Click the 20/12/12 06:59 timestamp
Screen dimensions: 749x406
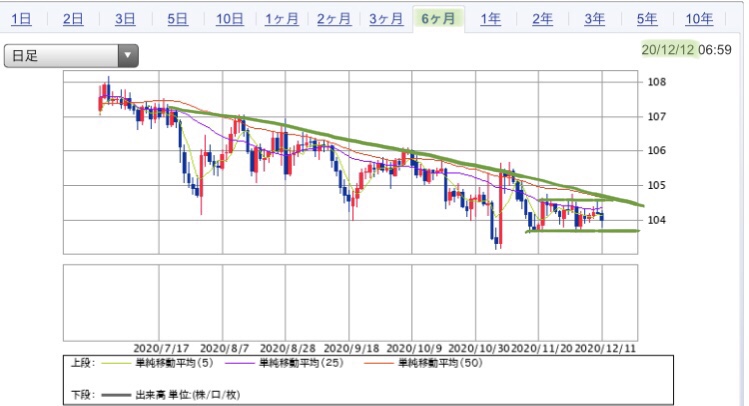tap(686, 50)
